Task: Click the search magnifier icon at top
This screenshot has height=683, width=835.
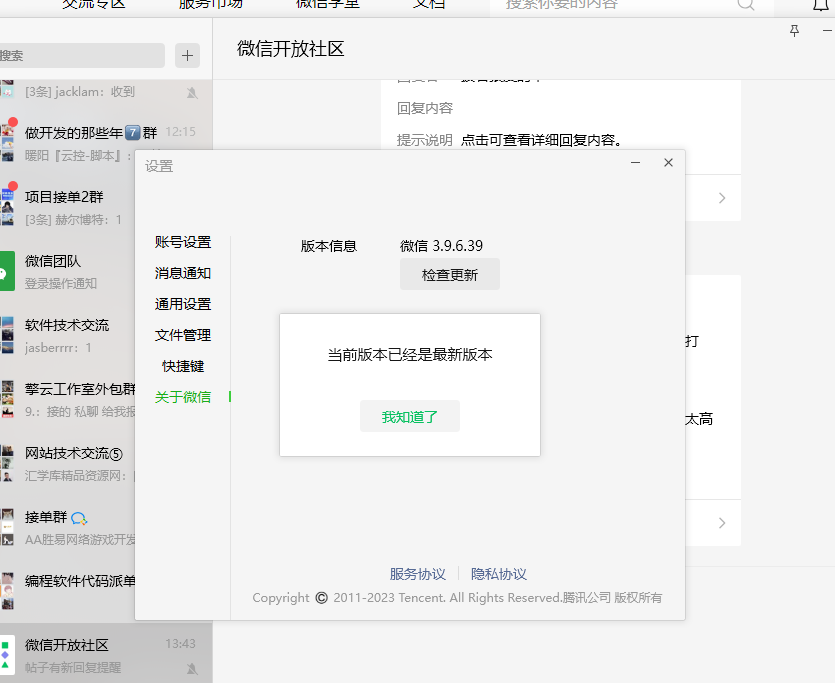Action: click(746, 5)
